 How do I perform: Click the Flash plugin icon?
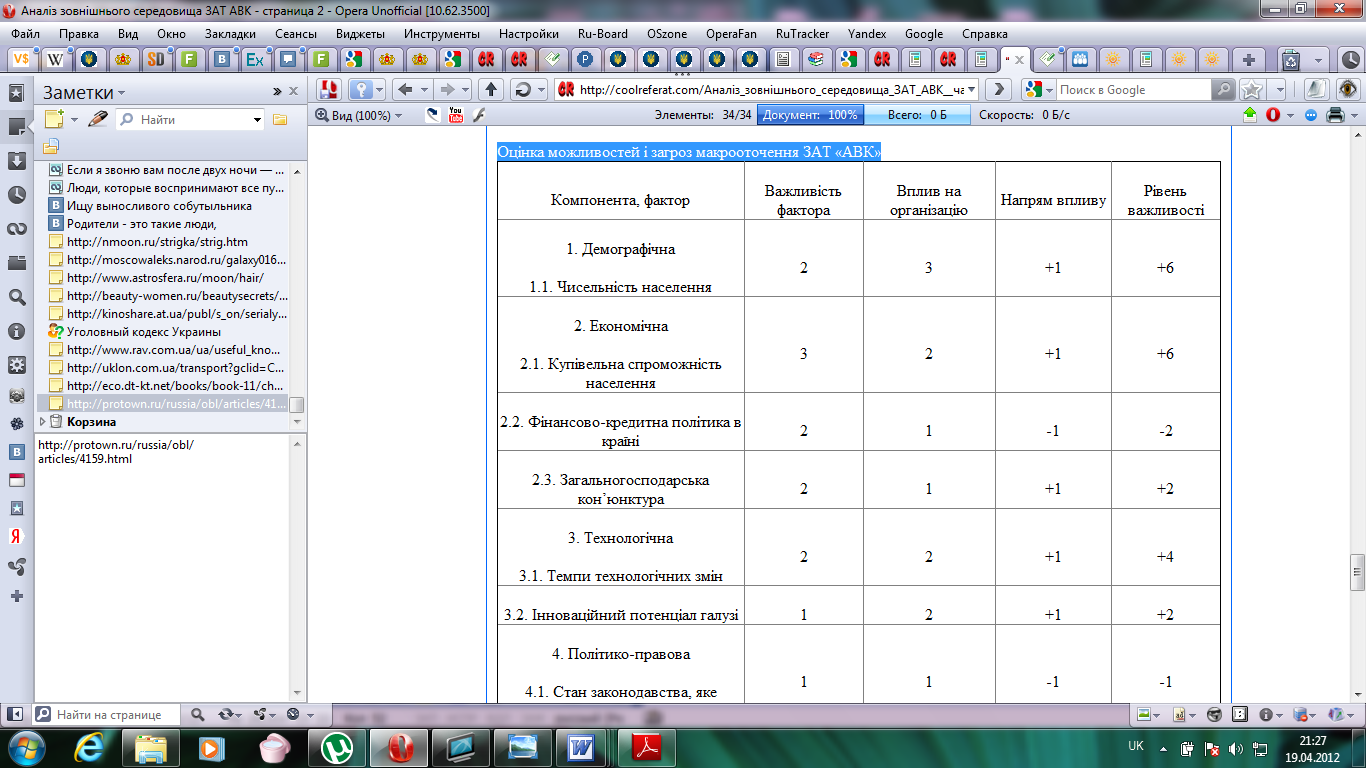click(478, 115)
